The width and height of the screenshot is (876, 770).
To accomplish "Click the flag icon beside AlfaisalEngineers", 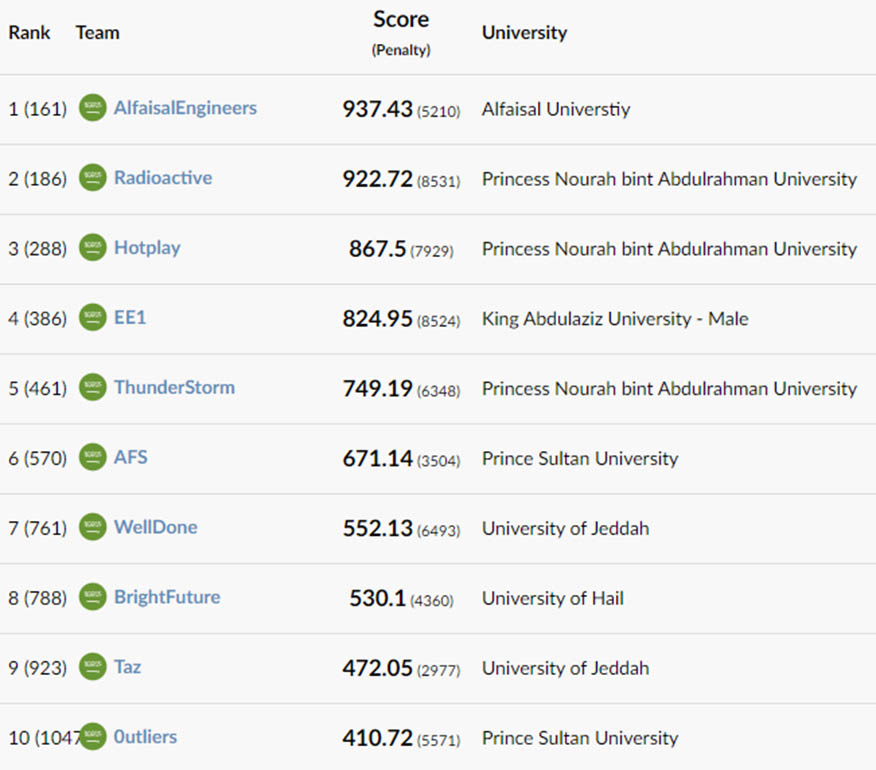I will pyautogui.click(x=92, y=107).
